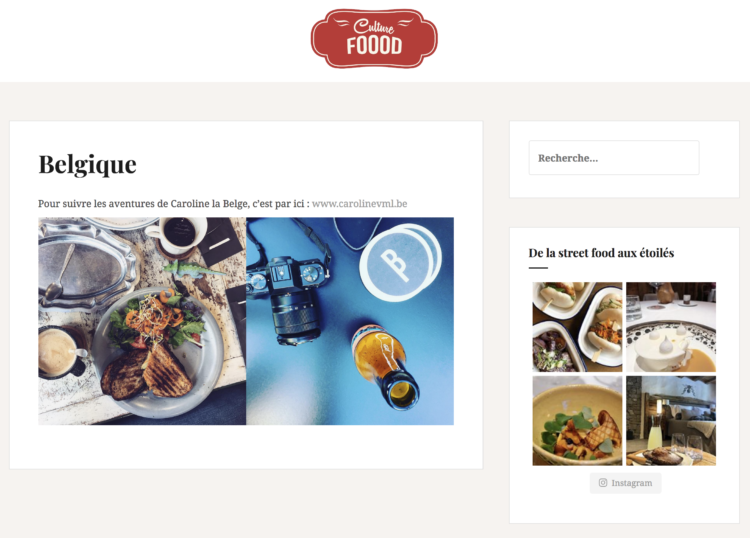The width and height of the screenshot is (750, 538).
Task: Open the white dessert plate thumbnail
Action: [x=671, y=327]
